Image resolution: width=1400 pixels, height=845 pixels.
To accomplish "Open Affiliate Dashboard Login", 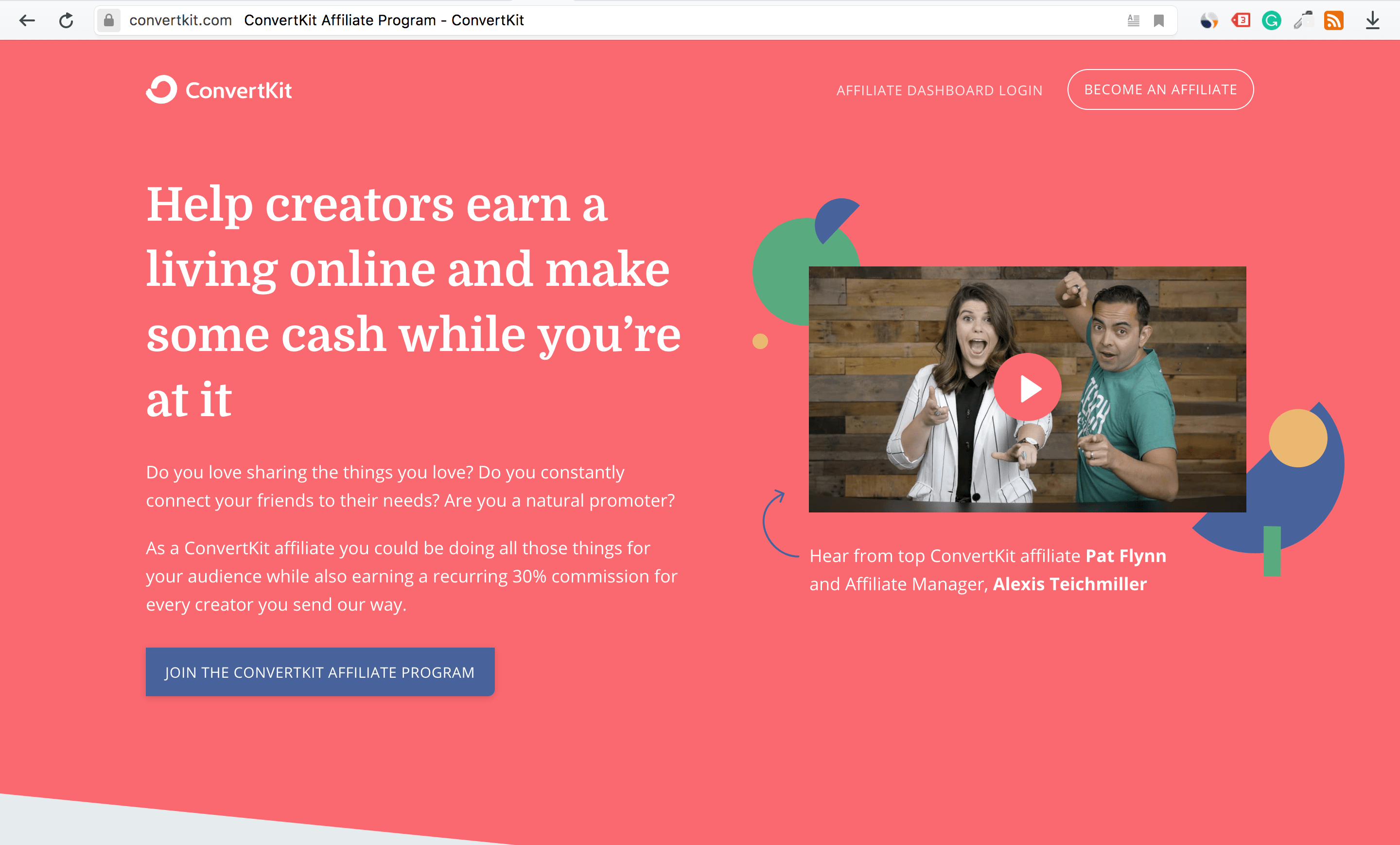I will (939, 90).
